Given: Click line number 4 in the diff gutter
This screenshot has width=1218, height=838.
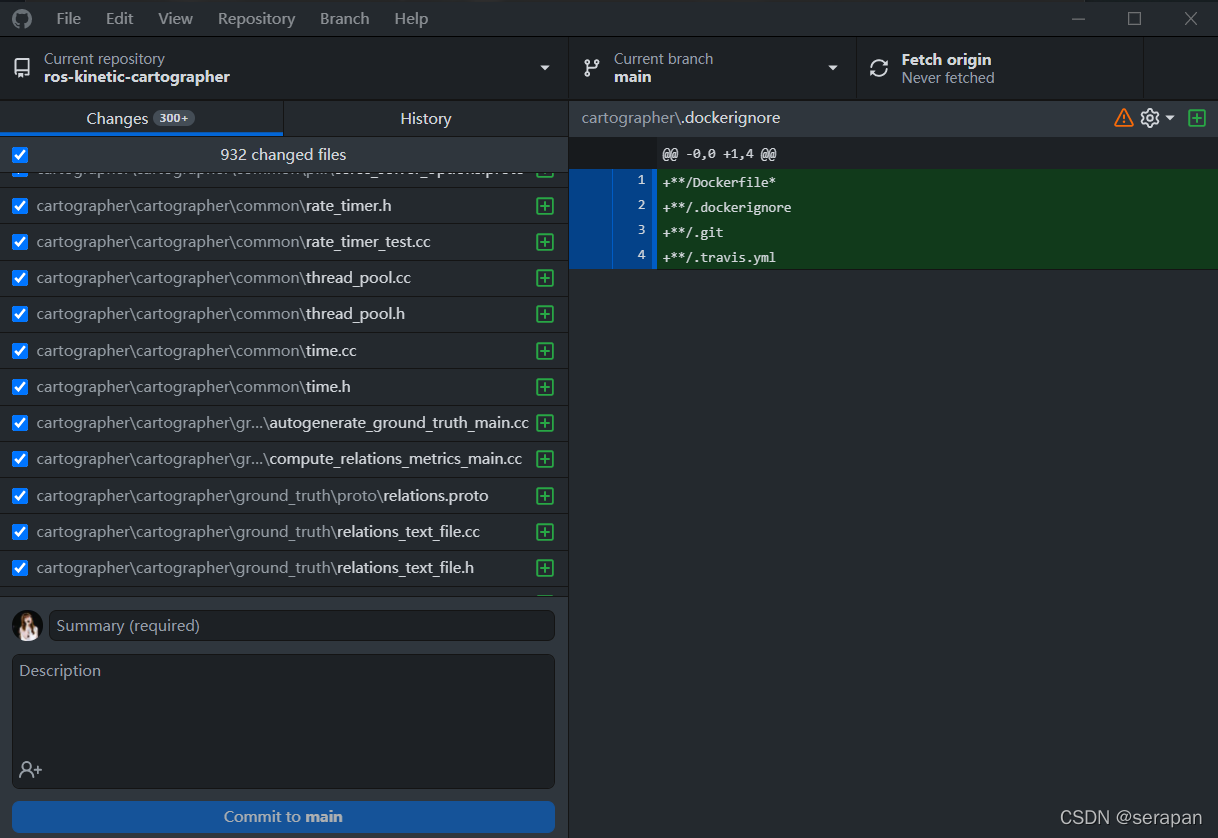Looking at the screenshot, I should (x=642, y=256).
